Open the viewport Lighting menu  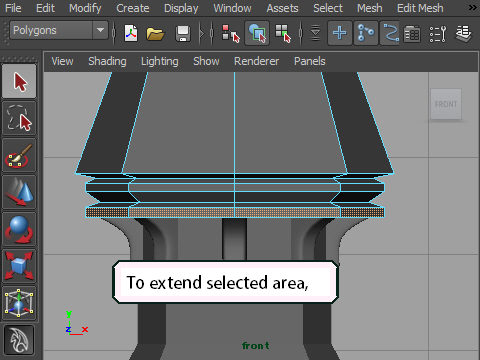pos(160,61)
